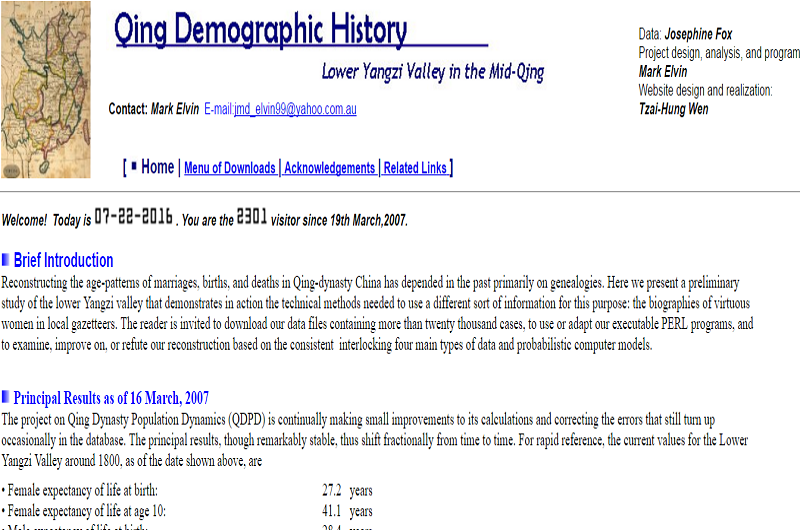This screenshot has height=530, width=800.
Task: Visit the Related Links page
Action: pyautogui.click(x=415, y=168)
